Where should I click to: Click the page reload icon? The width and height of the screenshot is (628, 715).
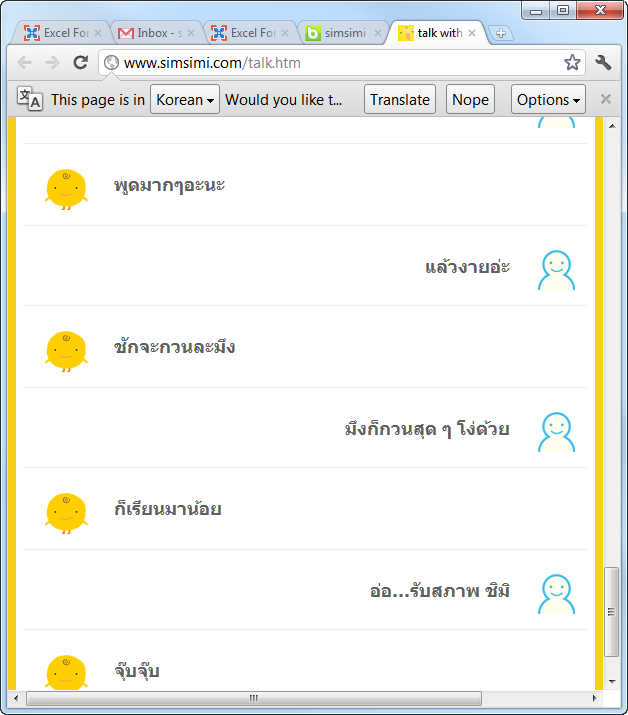(x=81, y=63)
